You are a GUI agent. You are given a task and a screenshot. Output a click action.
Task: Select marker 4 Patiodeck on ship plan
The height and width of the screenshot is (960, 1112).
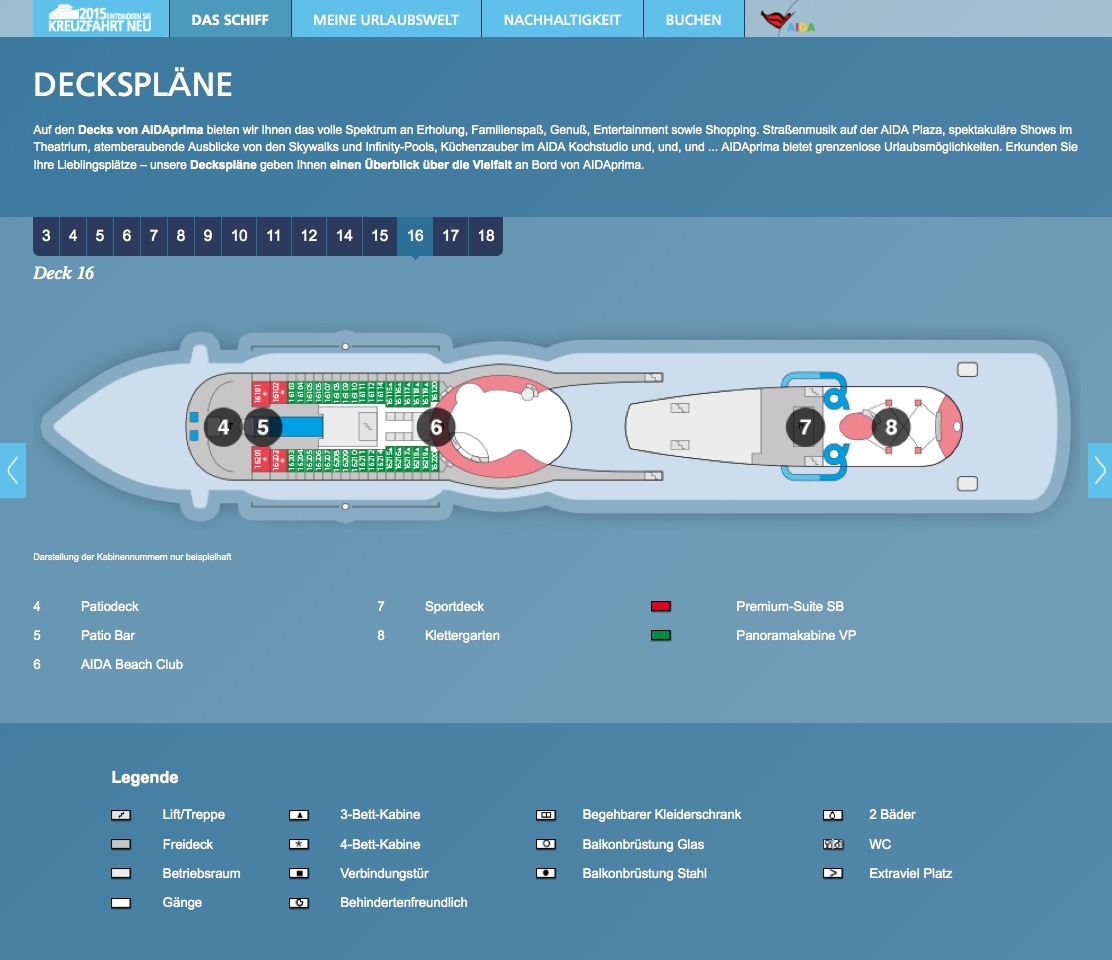pos(223,428)
